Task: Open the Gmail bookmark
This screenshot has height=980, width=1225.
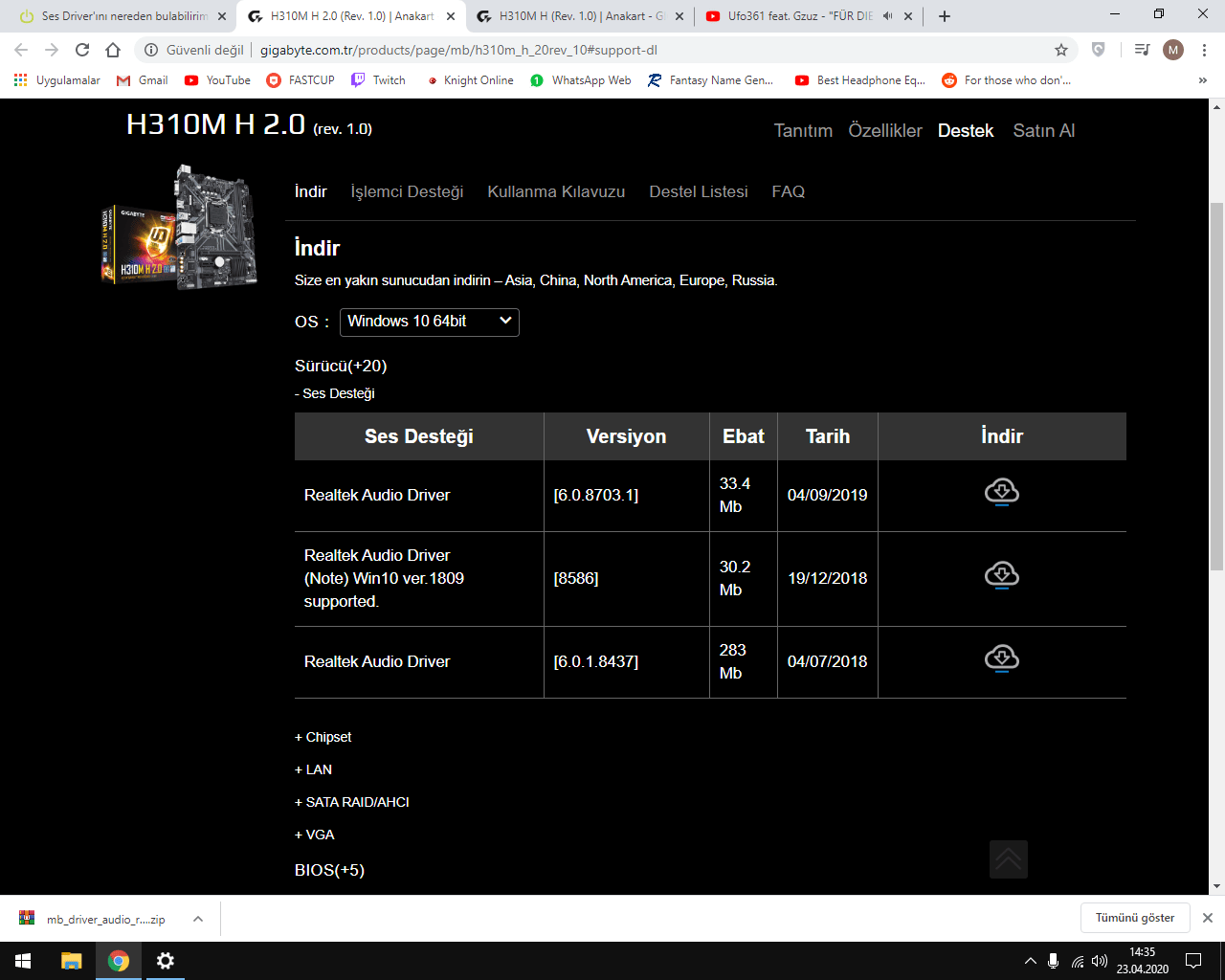Action: click(x=142, y=80)
